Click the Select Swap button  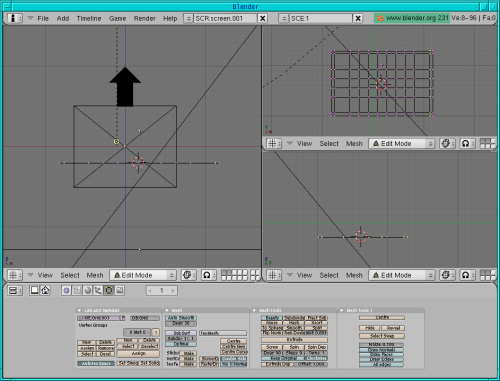click(x=382, y=336)
